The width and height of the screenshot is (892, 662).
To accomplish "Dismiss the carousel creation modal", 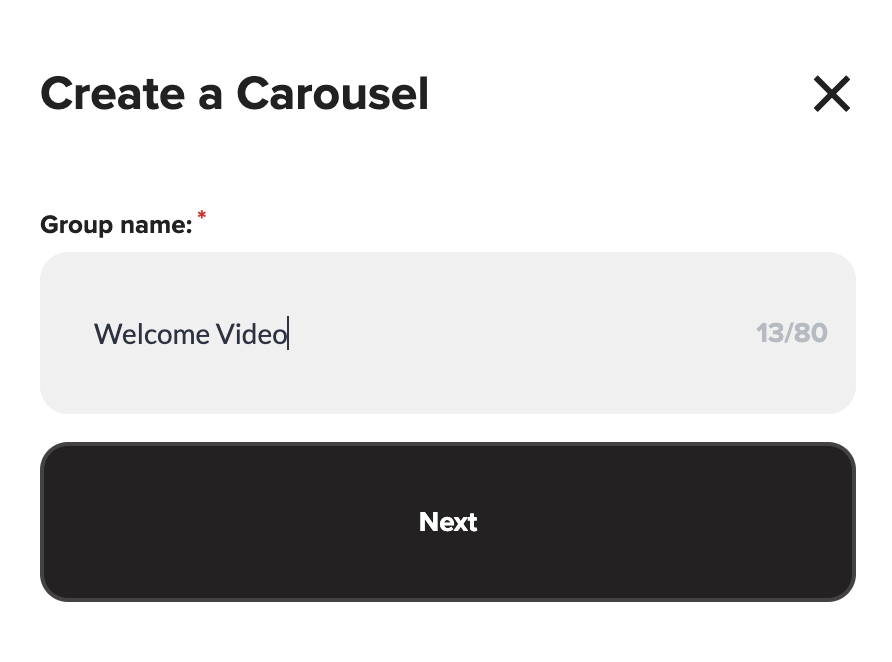I will pos(831,95).
